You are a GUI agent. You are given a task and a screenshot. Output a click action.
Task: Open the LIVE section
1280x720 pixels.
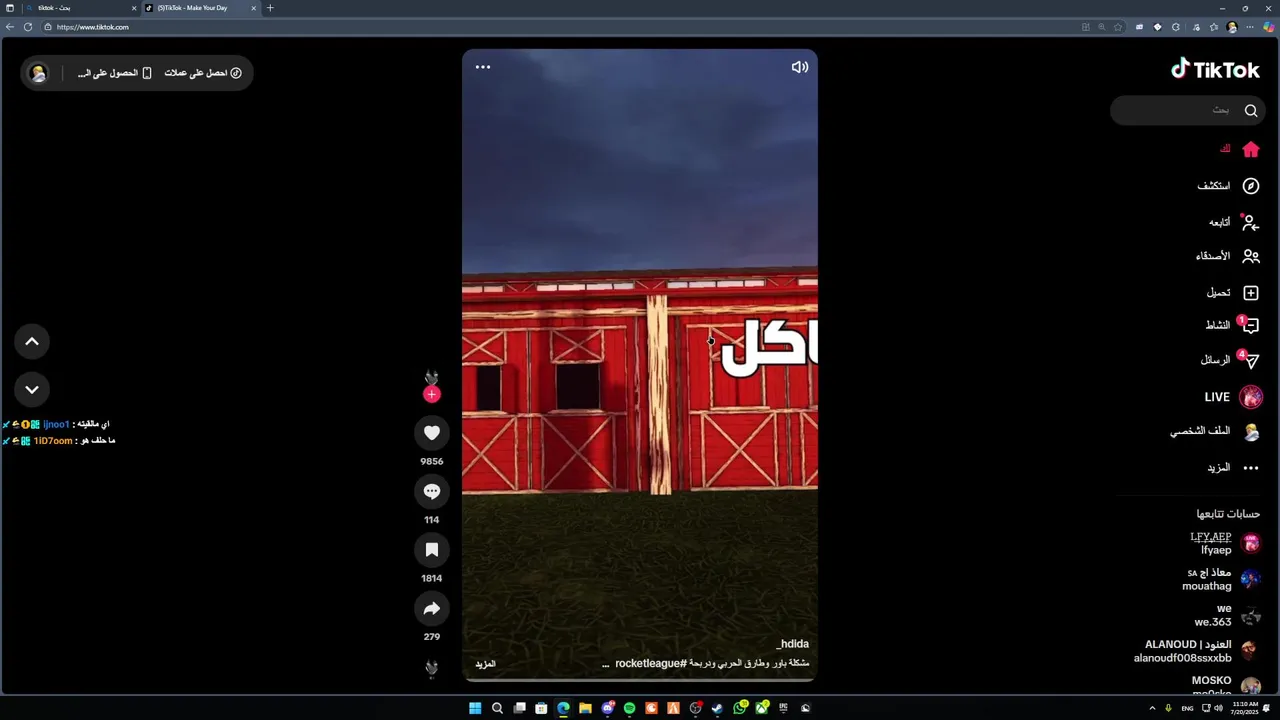[1233, 397]
